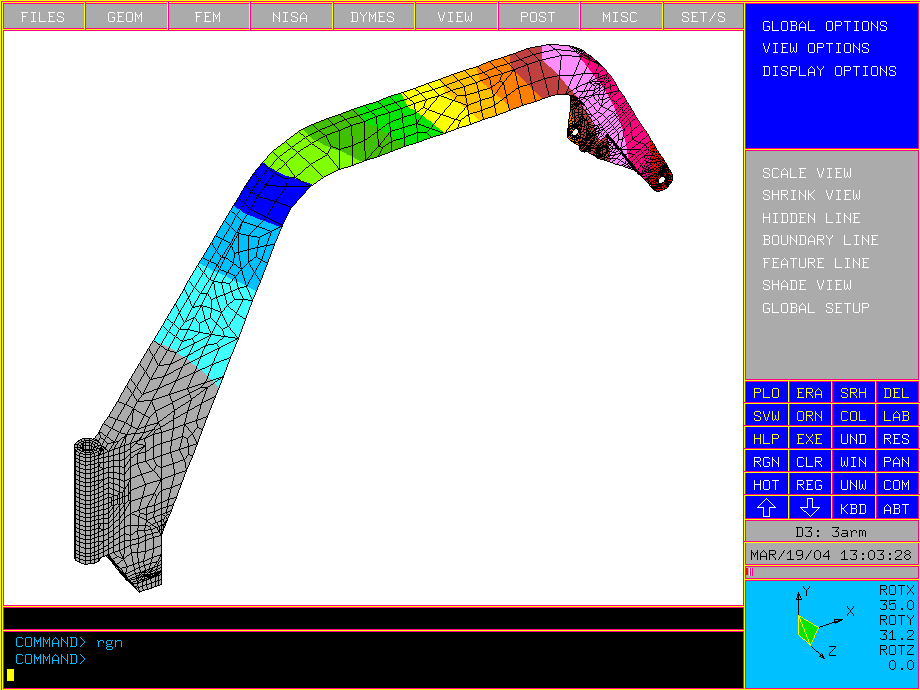Expand GLOBAL OPTIONS submenu
The height and width of the screenshot is (690, 920).
[824, 26]
